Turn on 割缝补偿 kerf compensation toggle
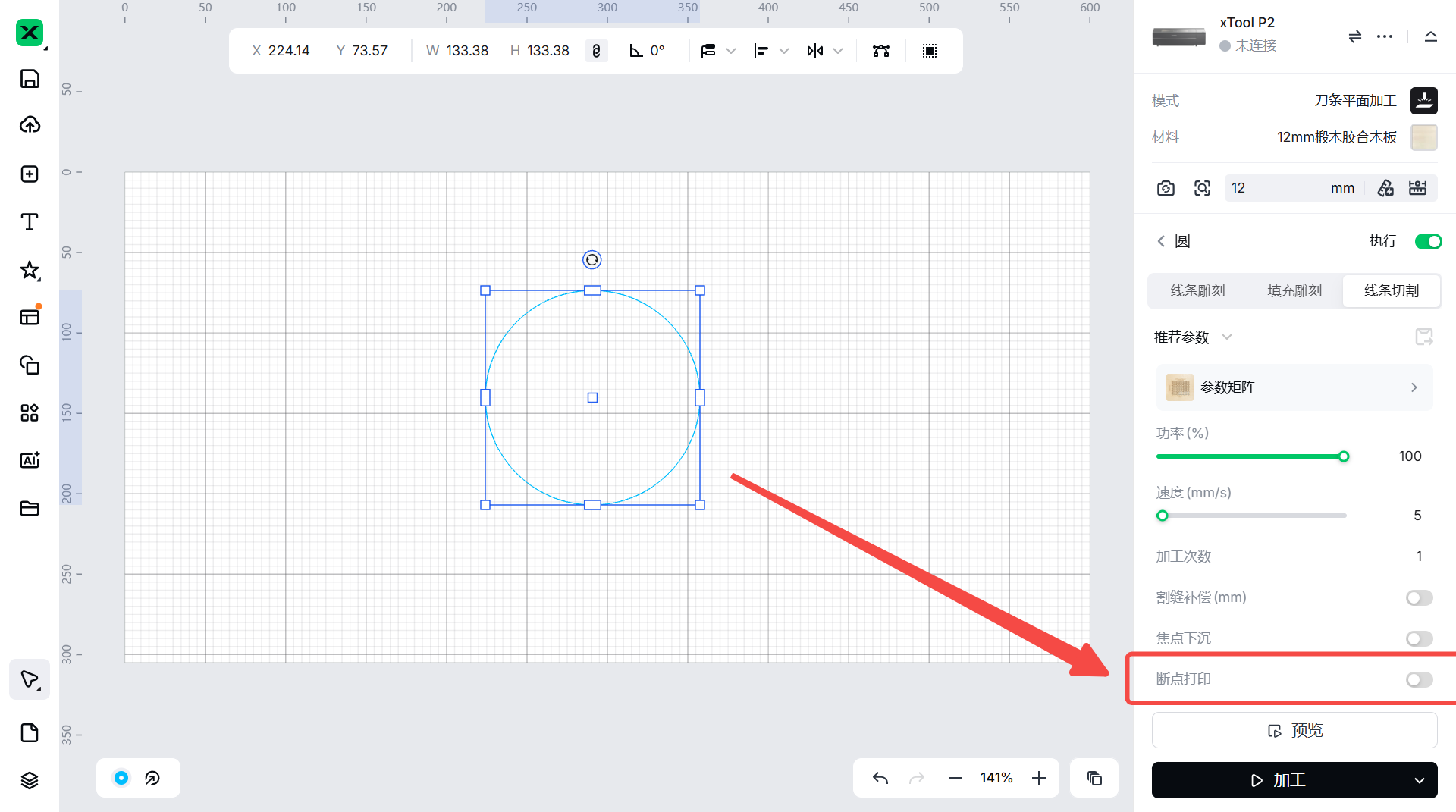1456x812 pixels. click(x=1419, y=598)
